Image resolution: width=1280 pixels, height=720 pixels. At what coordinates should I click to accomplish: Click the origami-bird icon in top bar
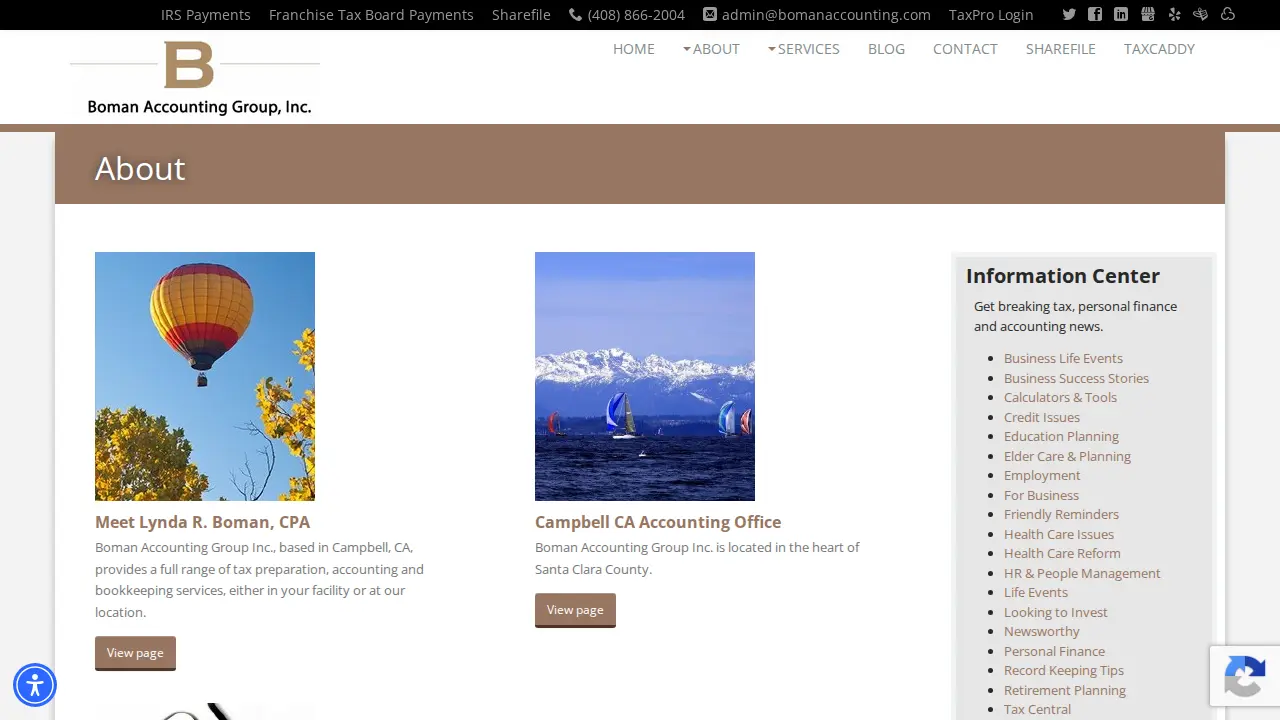(x=1201, y=15)
